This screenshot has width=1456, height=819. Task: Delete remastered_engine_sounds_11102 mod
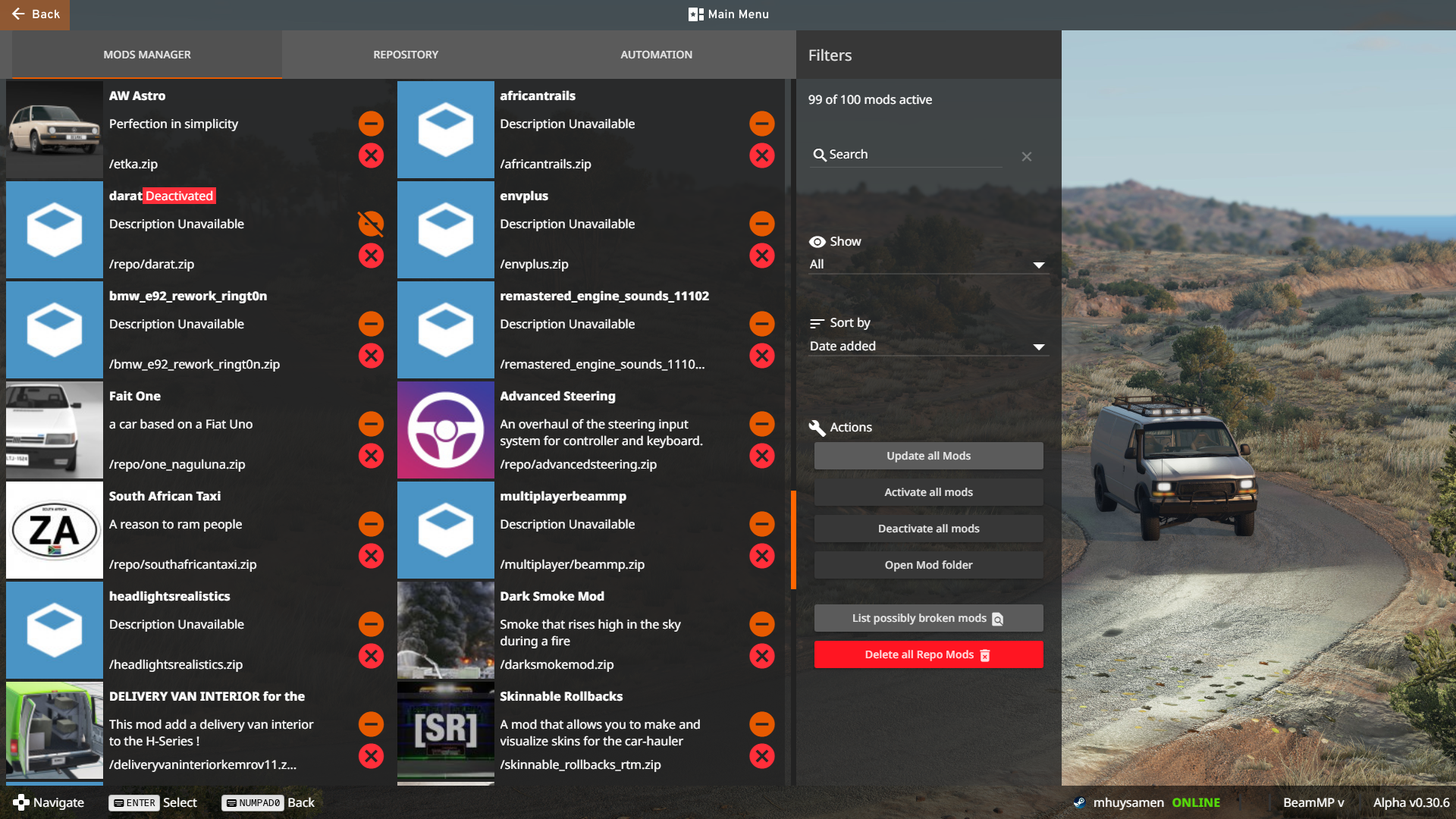(762, 356)
